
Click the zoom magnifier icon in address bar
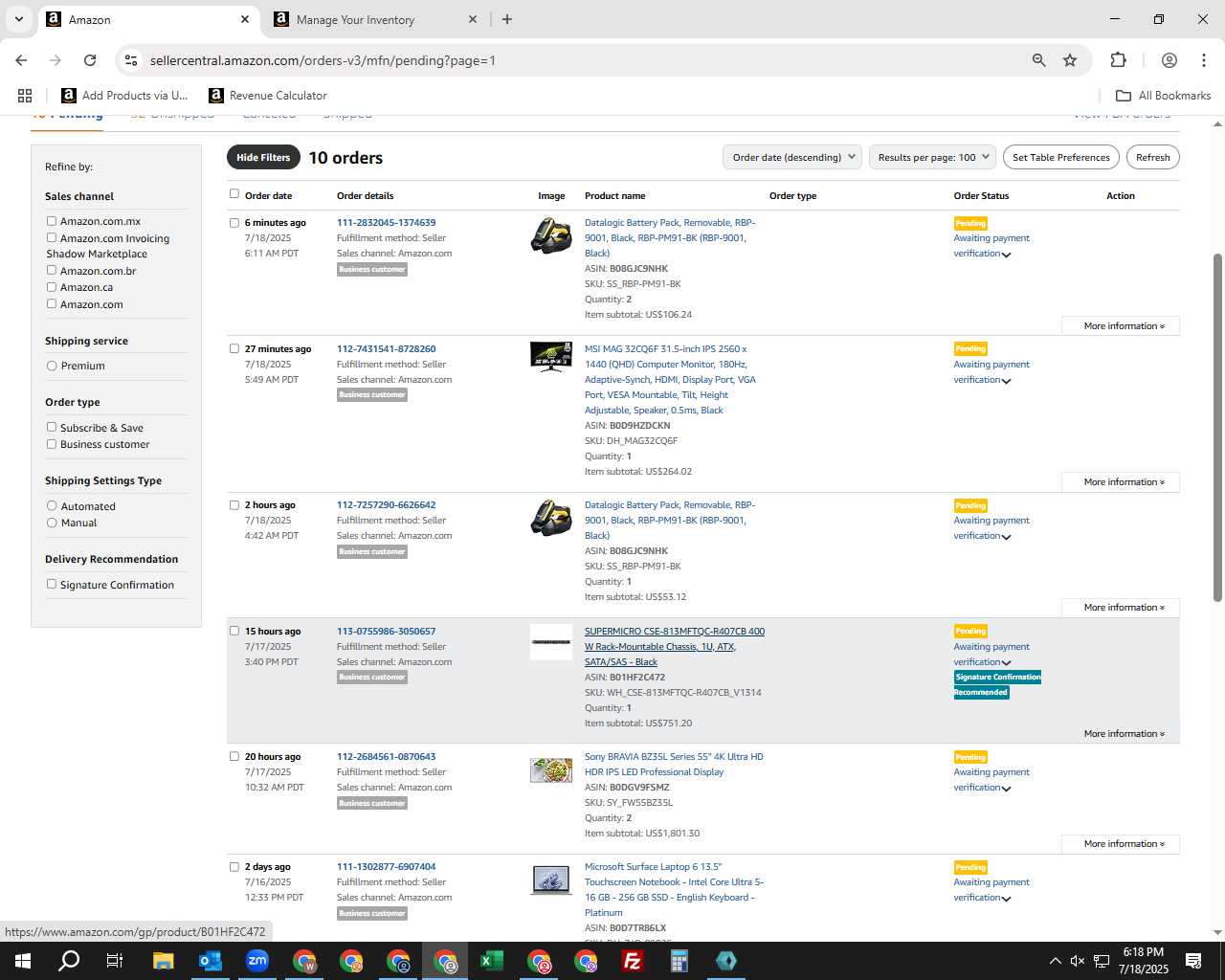1038,60
